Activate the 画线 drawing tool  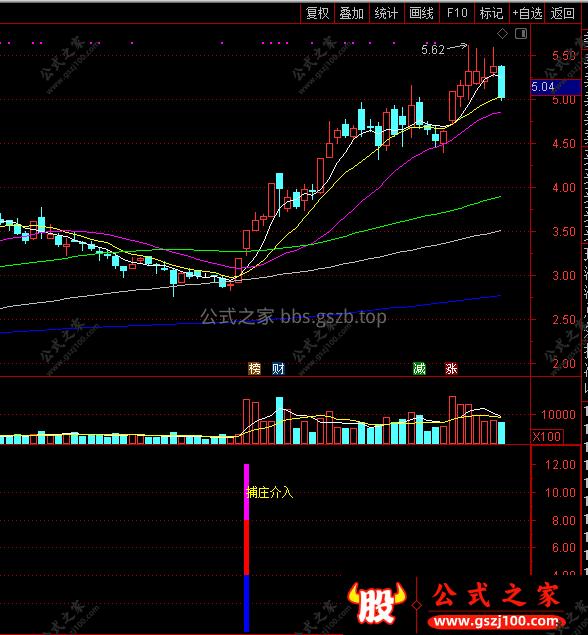[x=421, y=13]
